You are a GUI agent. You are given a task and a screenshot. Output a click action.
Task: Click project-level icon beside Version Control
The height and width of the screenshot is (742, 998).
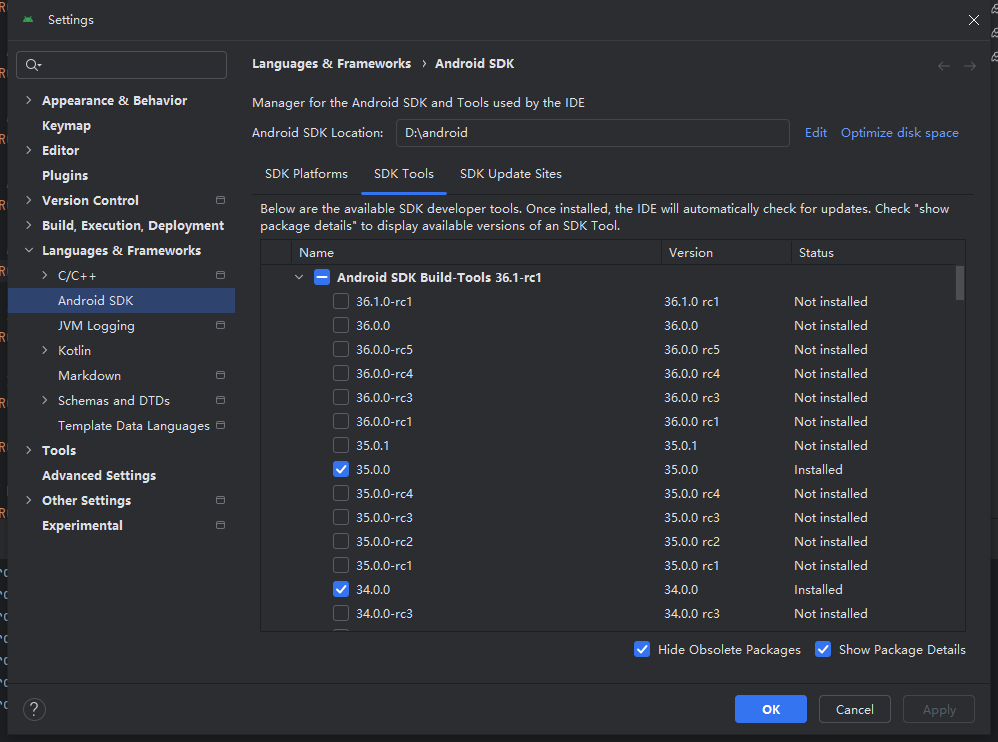(220, 200)
